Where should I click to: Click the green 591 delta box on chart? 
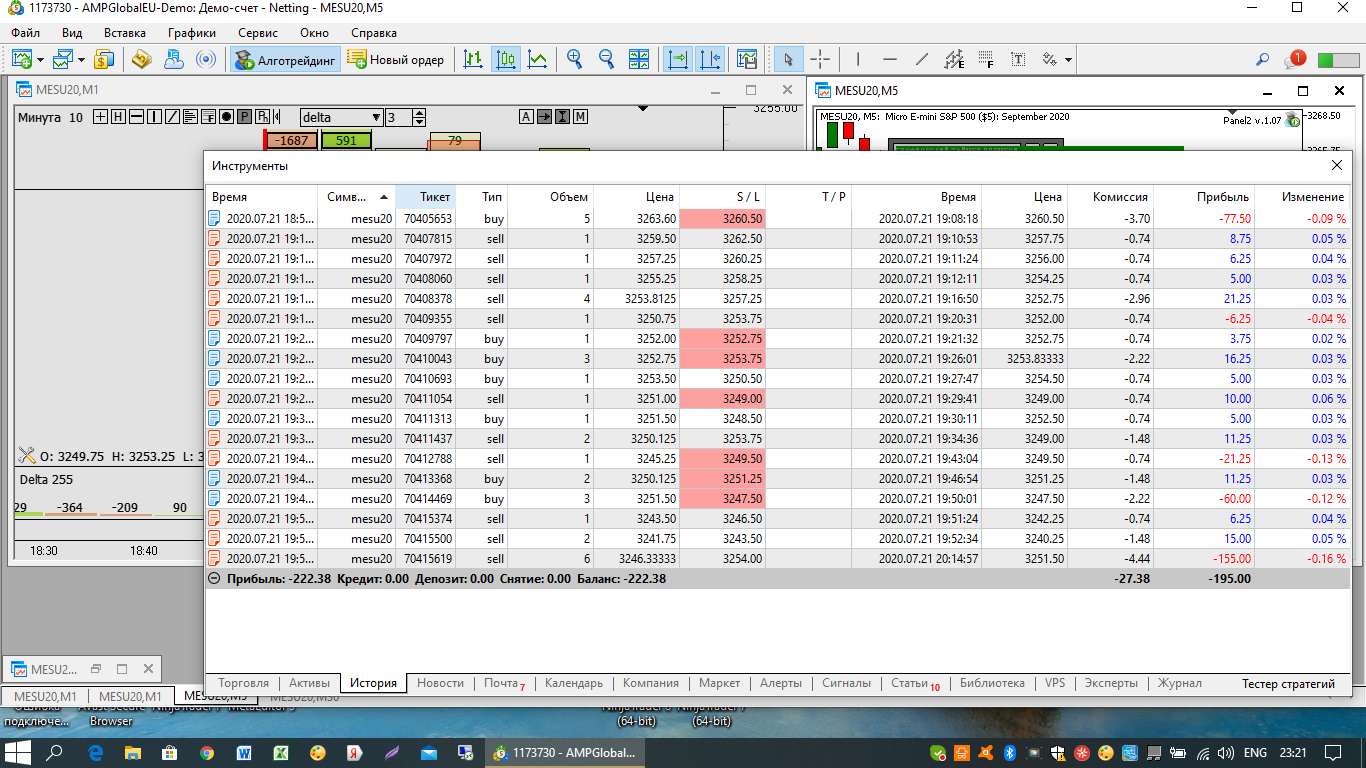click(346, 141)
